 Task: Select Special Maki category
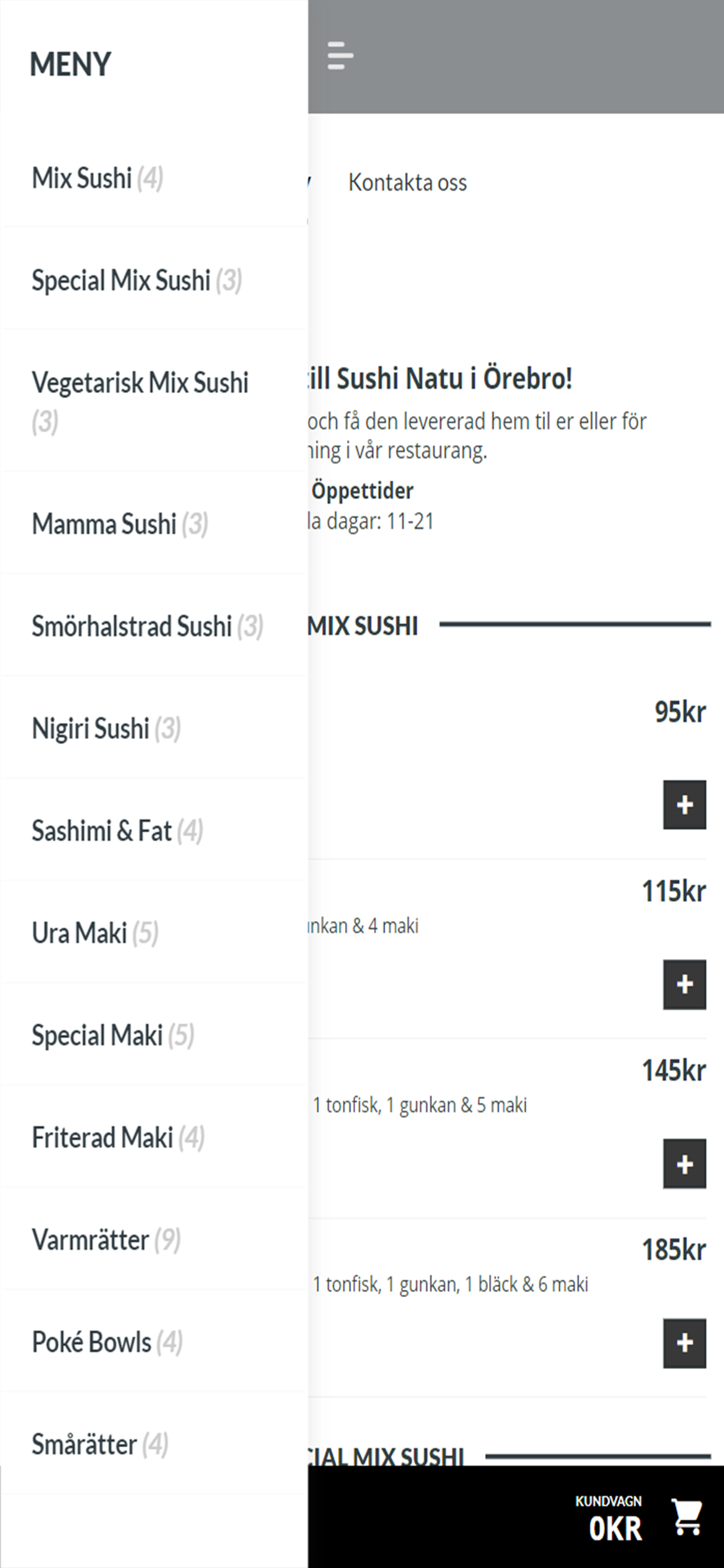pyautogui.click(x=154, y=1035)
